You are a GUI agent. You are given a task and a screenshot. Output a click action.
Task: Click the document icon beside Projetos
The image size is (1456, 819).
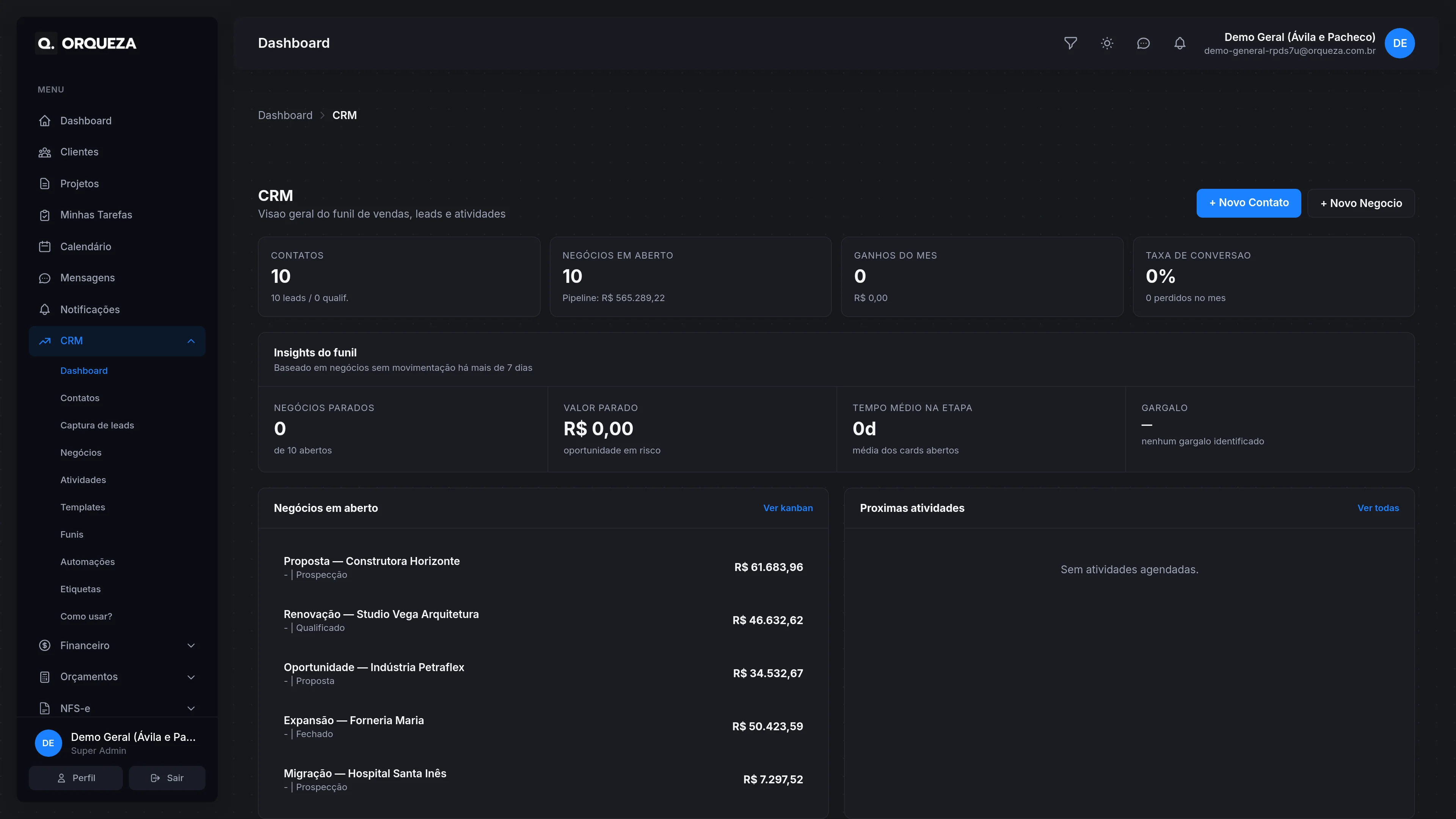45,184
